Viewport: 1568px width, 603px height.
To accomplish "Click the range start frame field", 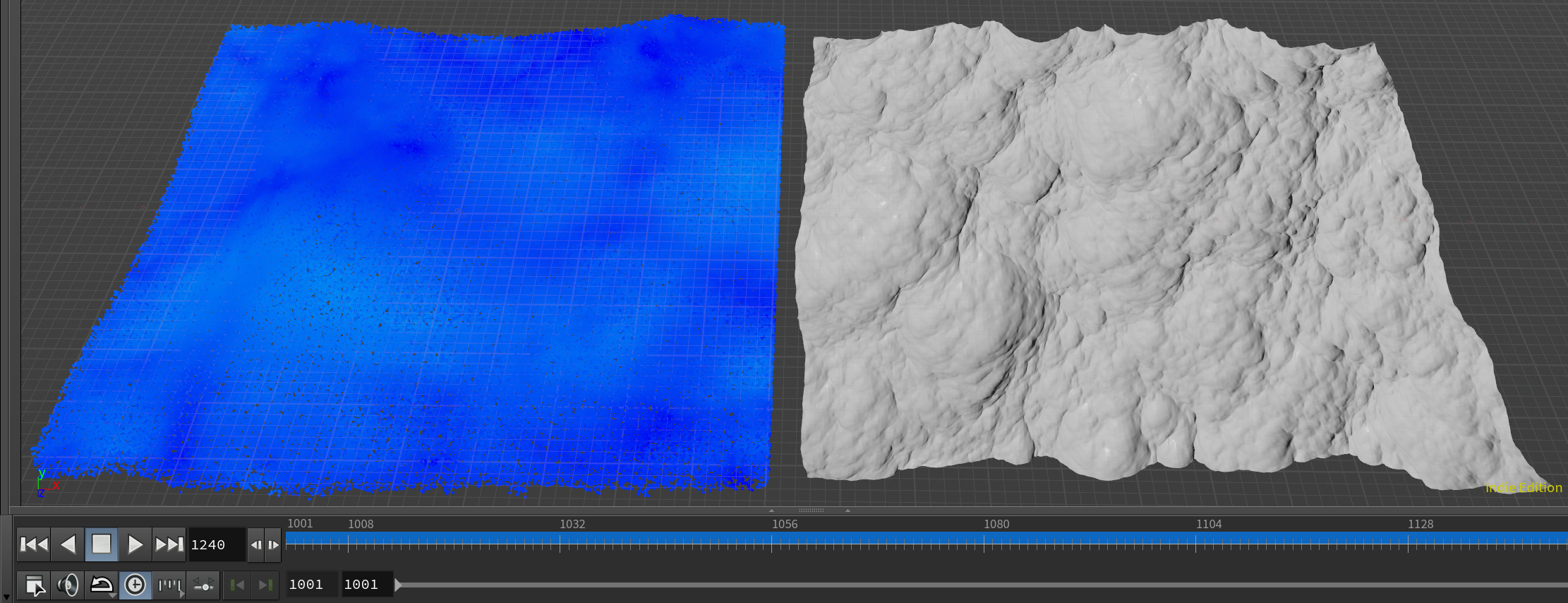I will click(x=310, y=585).
